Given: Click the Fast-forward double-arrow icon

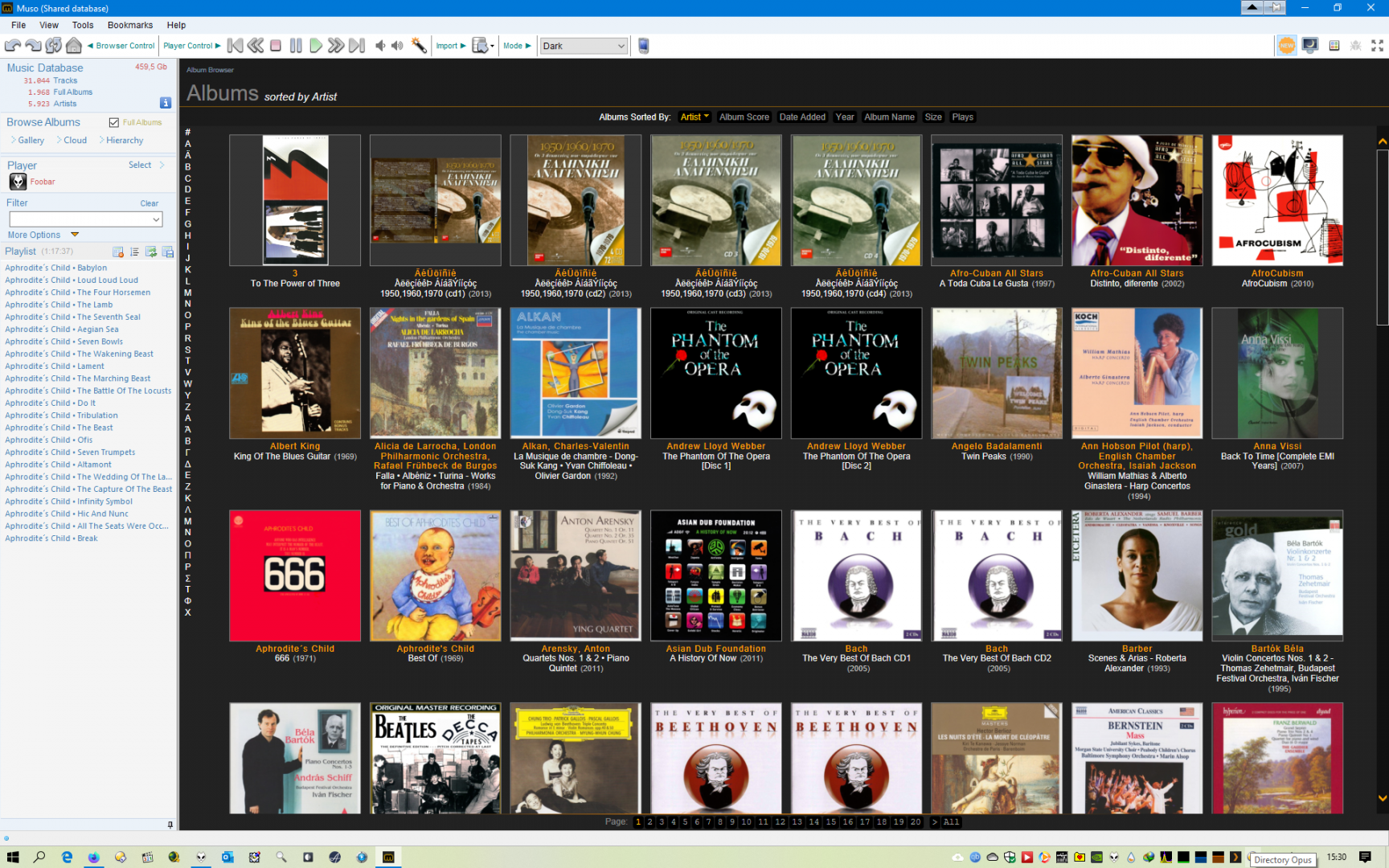Looking at the screenshot, I should coord(336,46).
